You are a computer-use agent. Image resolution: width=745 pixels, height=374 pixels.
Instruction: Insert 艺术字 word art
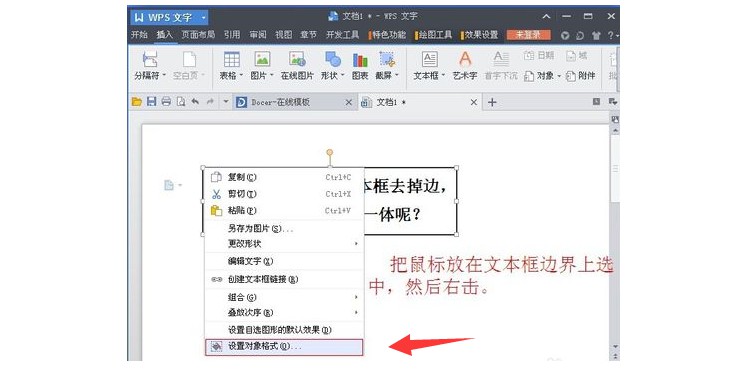pos(465,65)
